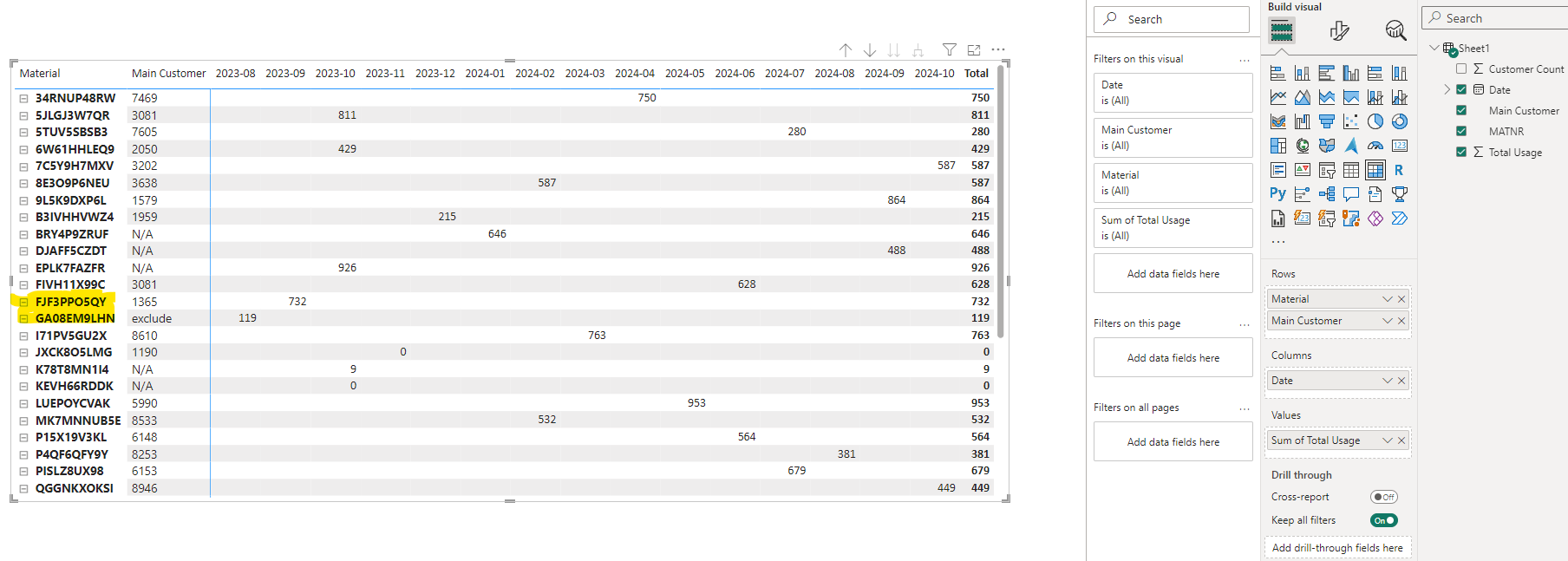Expand the Date field hierarchy
This screenshot has width=1568, height=561.
[1447, 89]
